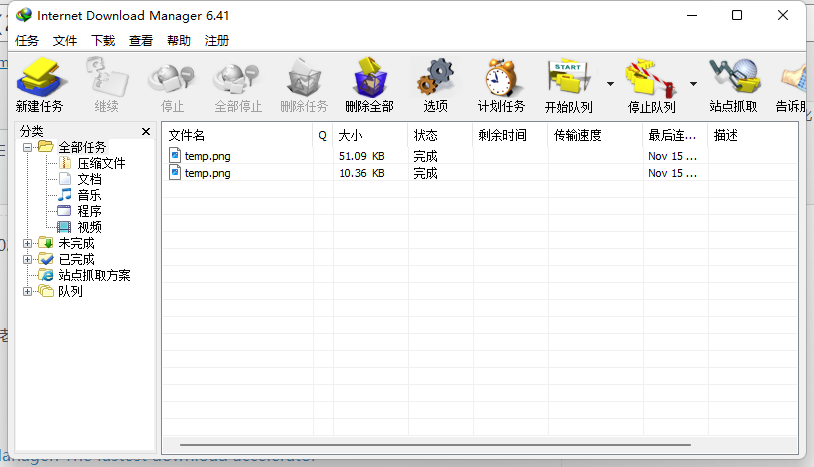
Task: Click the 10.36 KB size cell
Action: tap(362, 173)
